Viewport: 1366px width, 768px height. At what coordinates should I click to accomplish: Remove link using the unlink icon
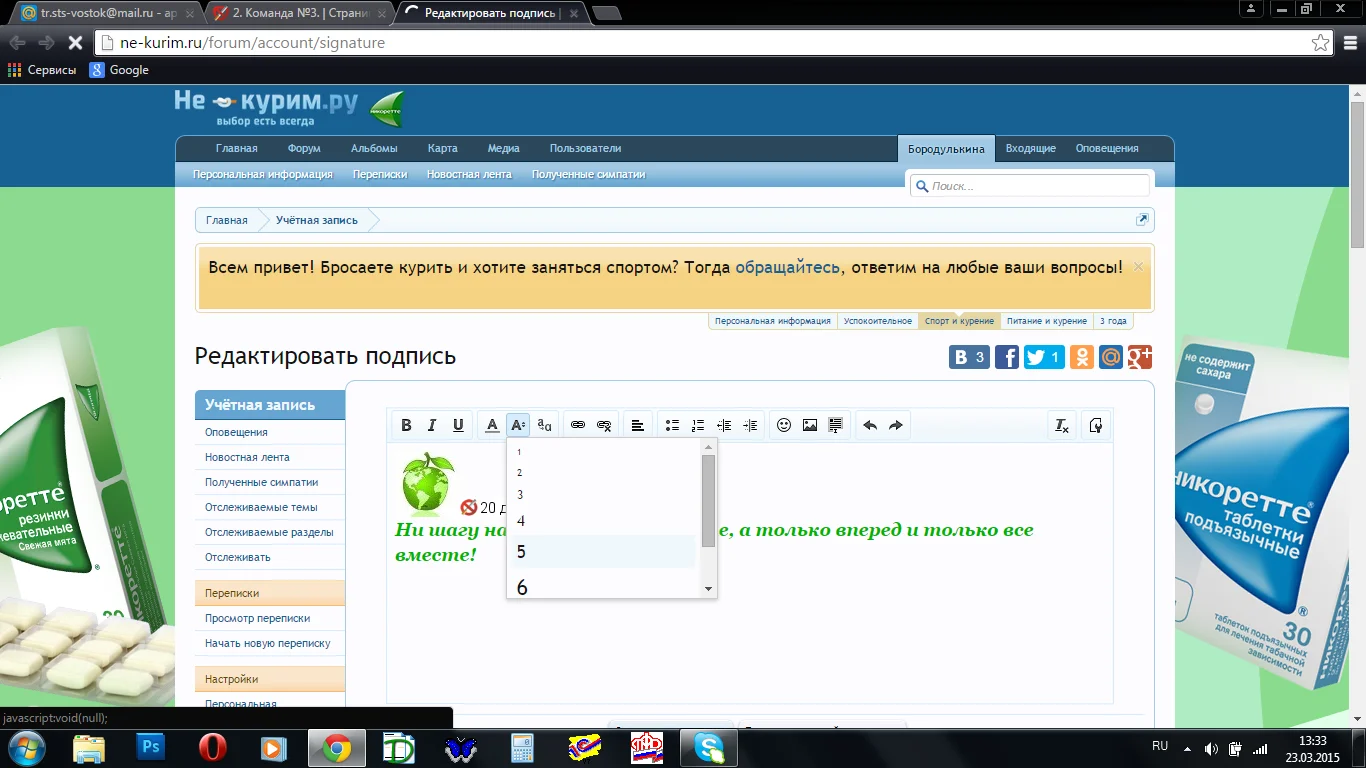pyautogui.click(x=604, y=425)
